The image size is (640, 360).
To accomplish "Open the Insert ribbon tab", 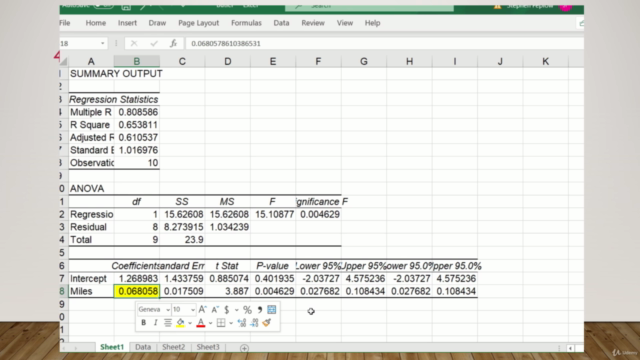I will (x=127, y=23).
